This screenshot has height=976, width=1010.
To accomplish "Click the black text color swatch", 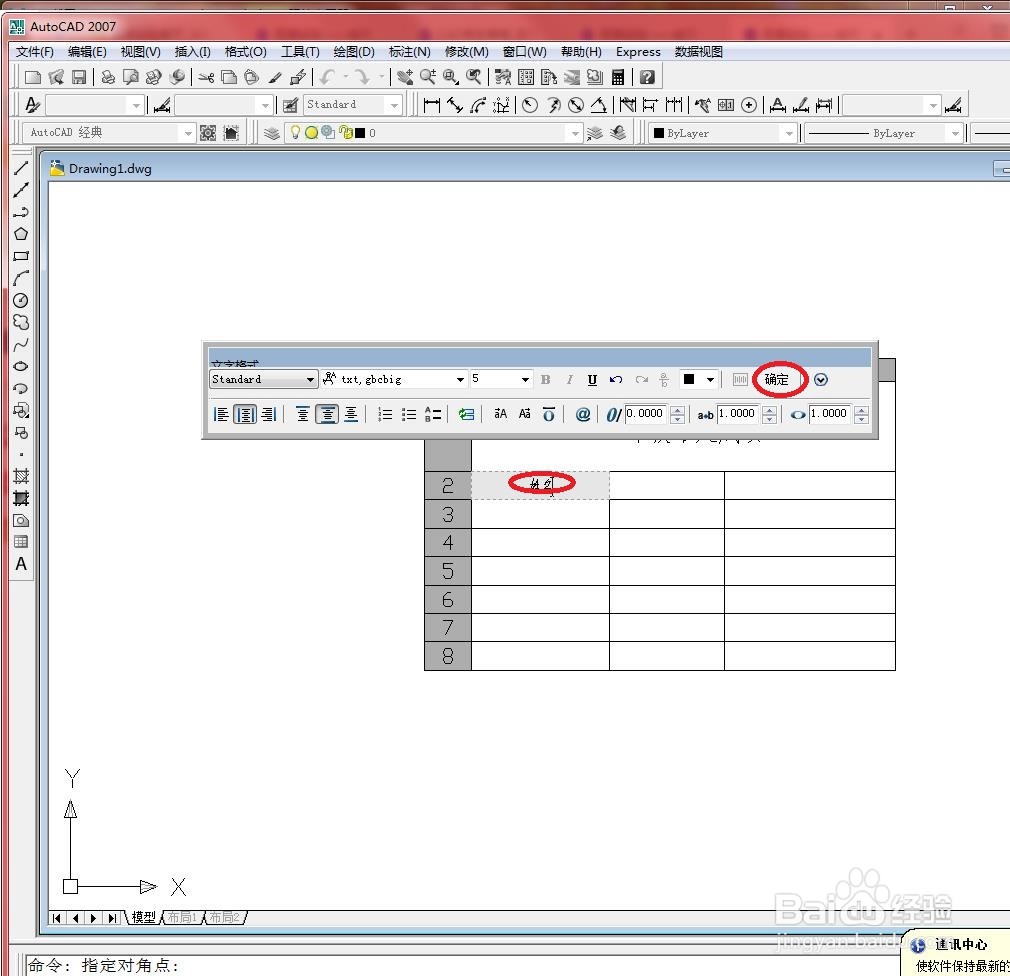I will tap(689, 379).
